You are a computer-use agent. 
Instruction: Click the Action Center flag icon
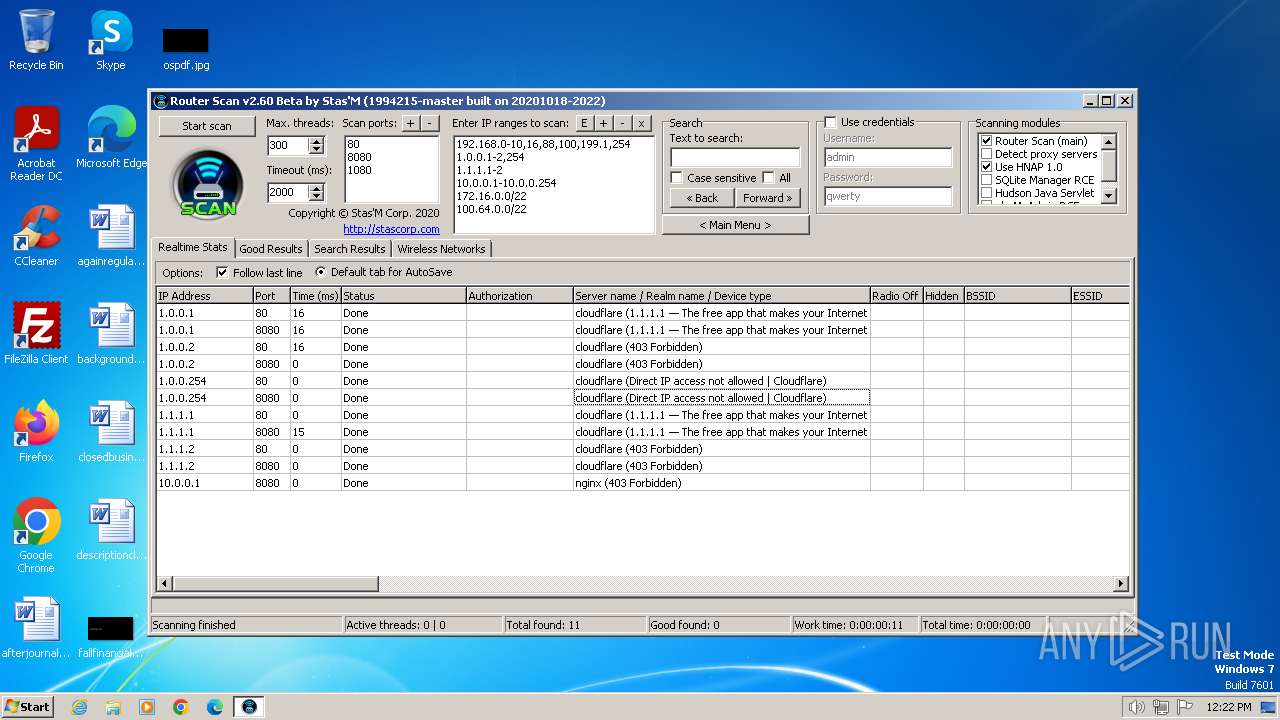click(1184, 707)
